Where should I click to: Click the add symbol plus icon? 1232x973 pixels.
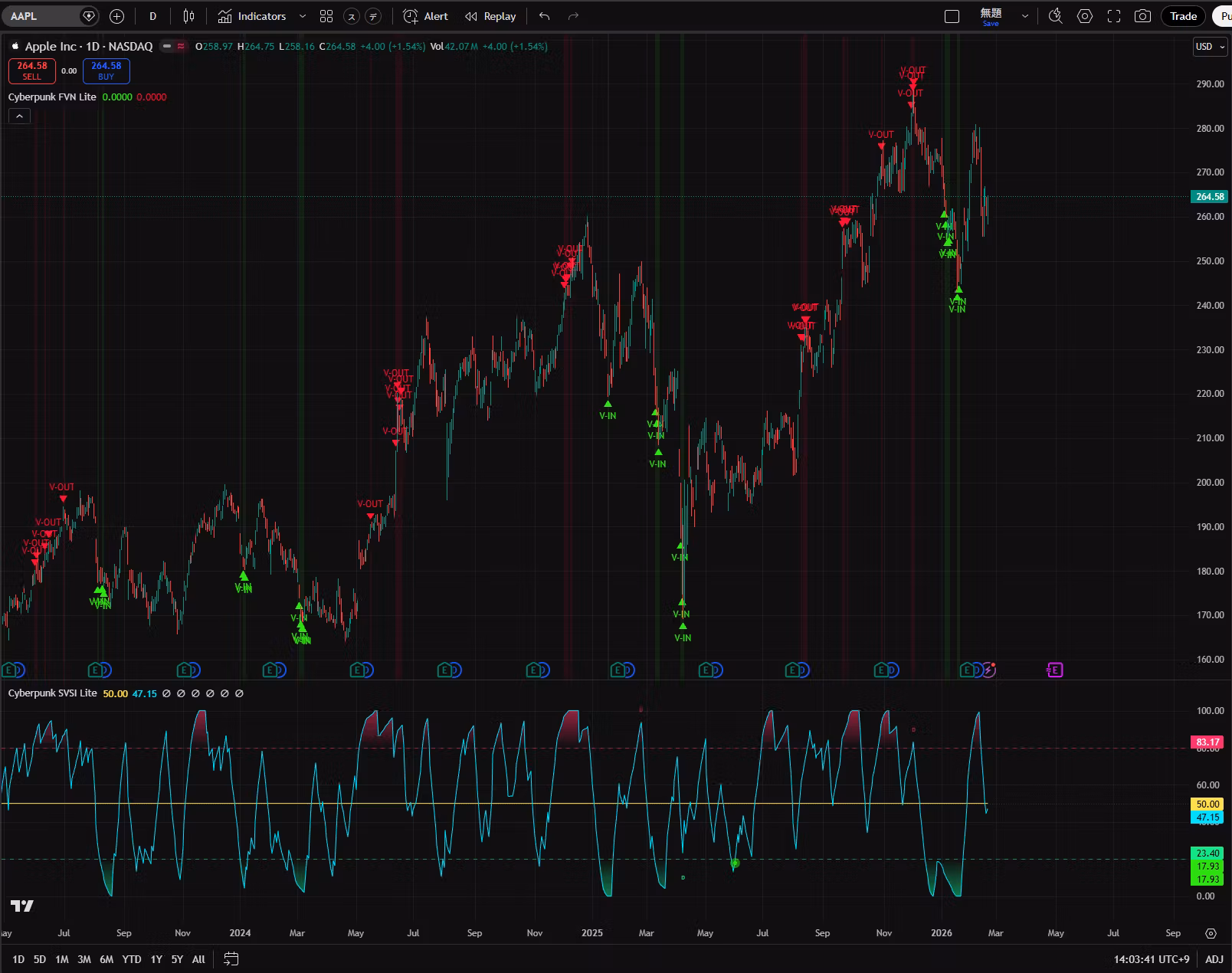tap(116, 16)
